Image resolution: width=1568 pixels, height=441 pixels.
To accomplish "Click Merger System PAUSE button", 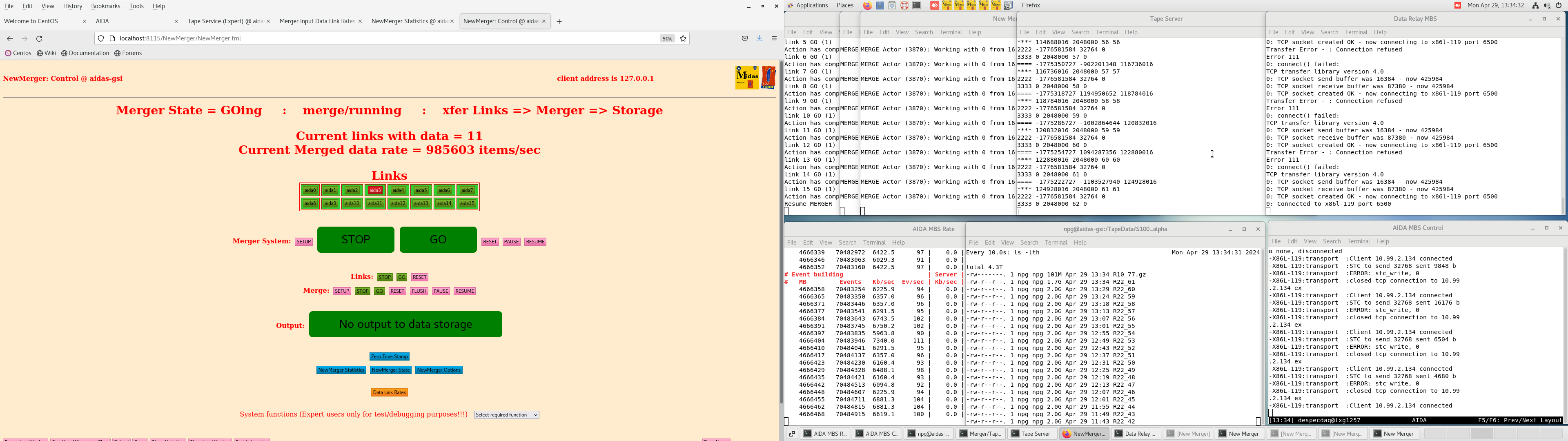I will [511, 242].
